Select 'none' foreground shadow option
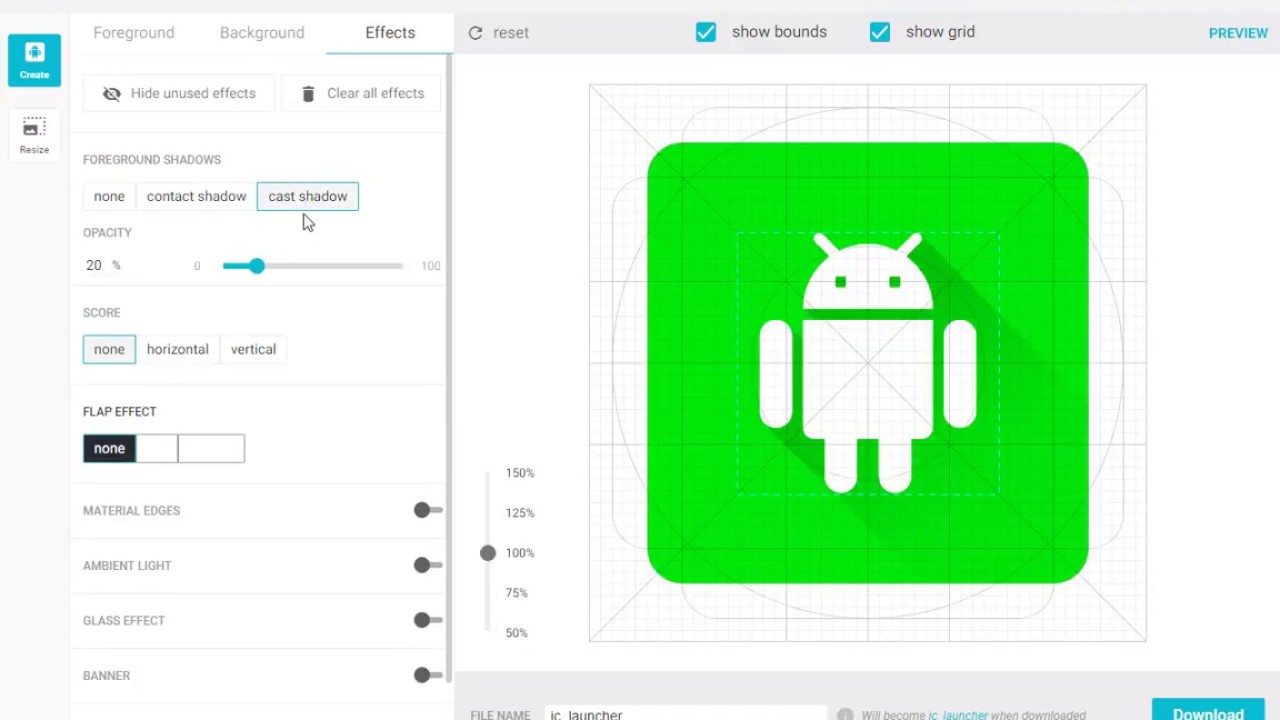This screenshot has width=1280, height=720. (109, 196)
